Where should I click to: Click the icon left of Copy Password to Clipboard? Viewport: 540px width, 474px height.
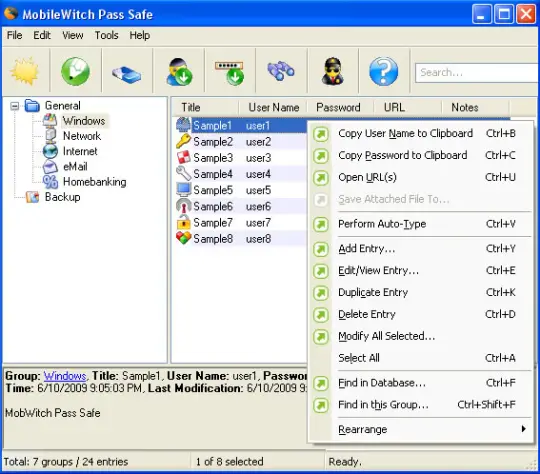pyautogui.click(x=321, y=156)
